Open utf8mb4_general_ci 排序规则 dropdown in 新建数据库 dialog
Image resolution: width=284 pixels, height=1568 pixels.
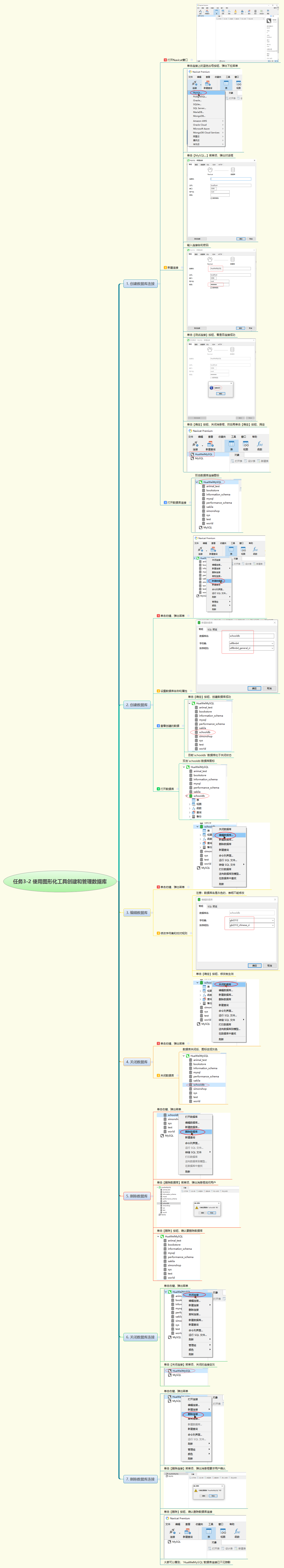(272, 648)
